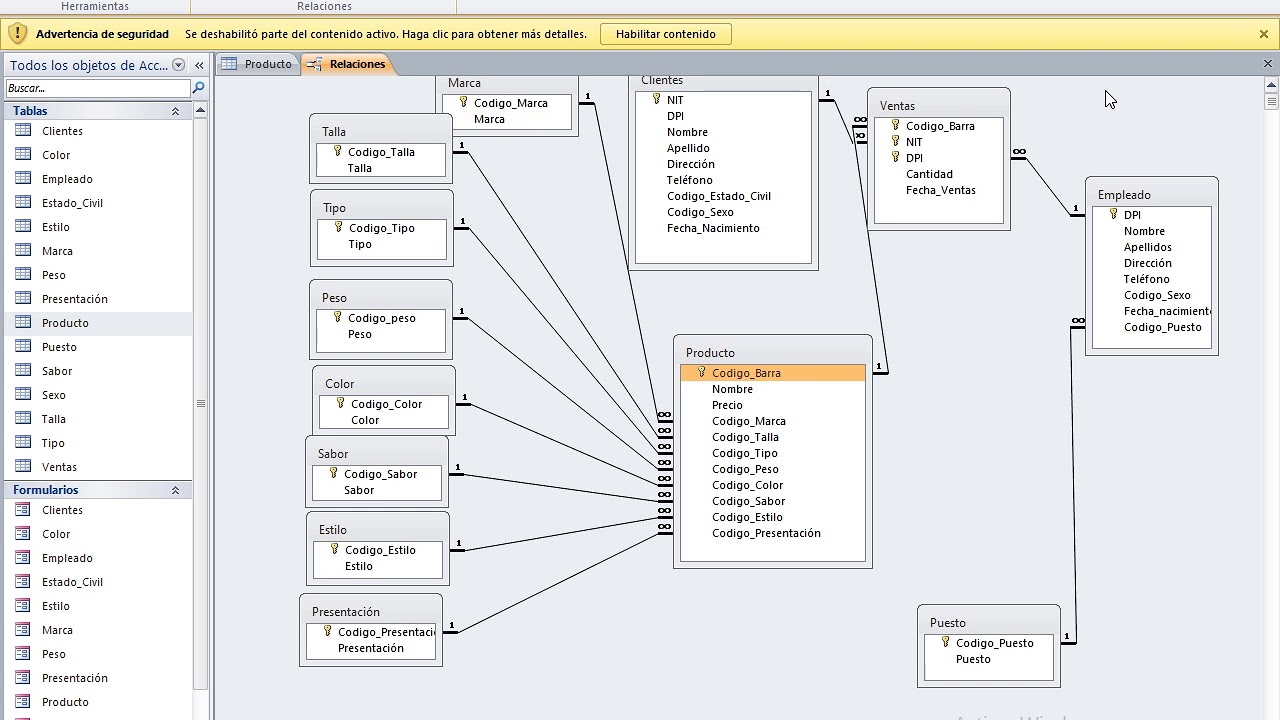The width and height of the screenshot is (1280, 720).
Task: Select Estado_Civil table icon in Tablas
Action: coord(23,203)
